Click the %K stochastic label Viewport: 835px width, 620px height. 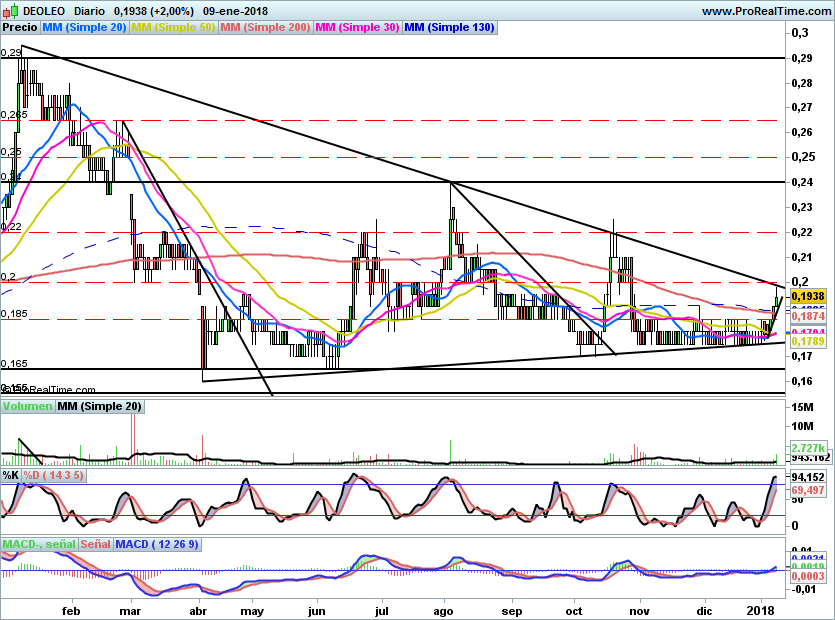[x=11, y=475]
